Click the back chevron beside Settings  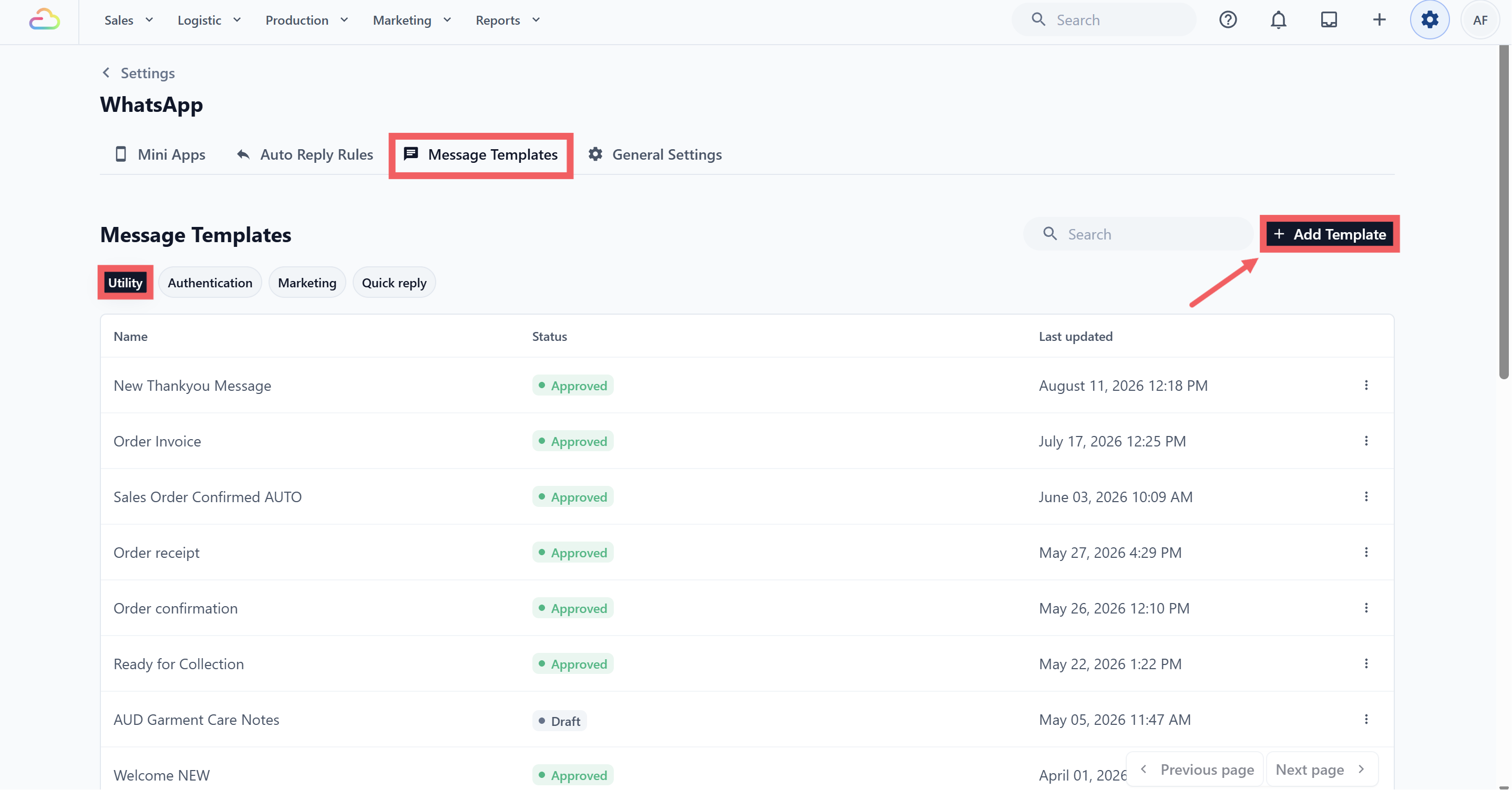tap(106, 72)
